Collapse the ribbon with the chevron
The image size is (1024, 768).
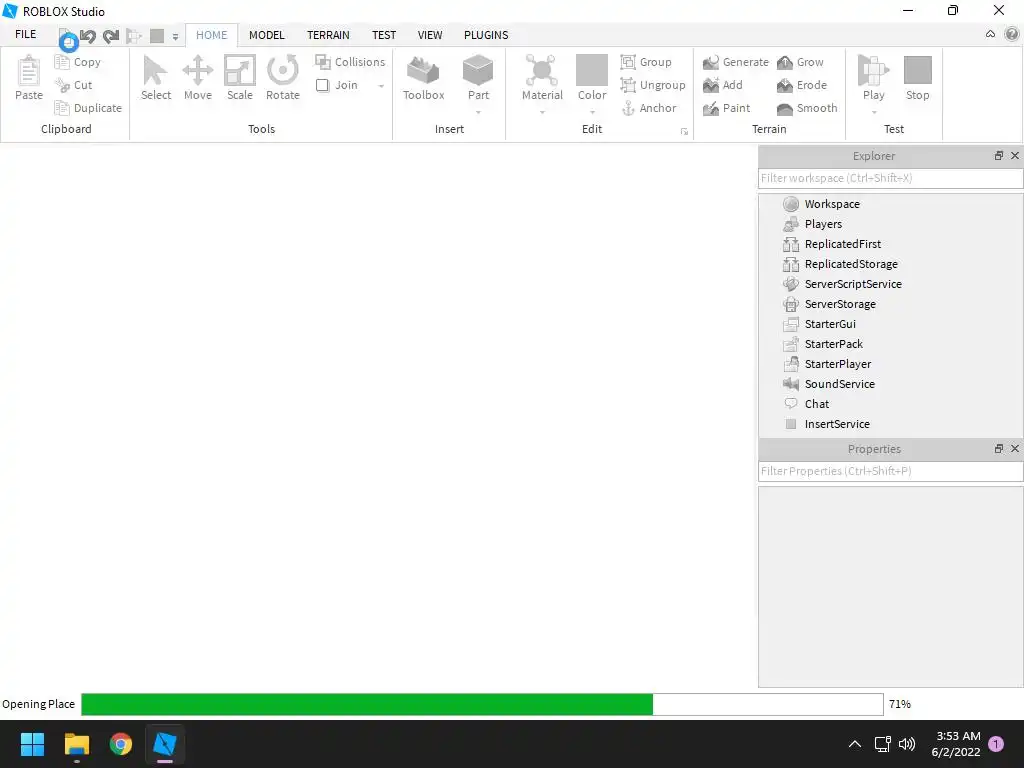click(990, 34)
